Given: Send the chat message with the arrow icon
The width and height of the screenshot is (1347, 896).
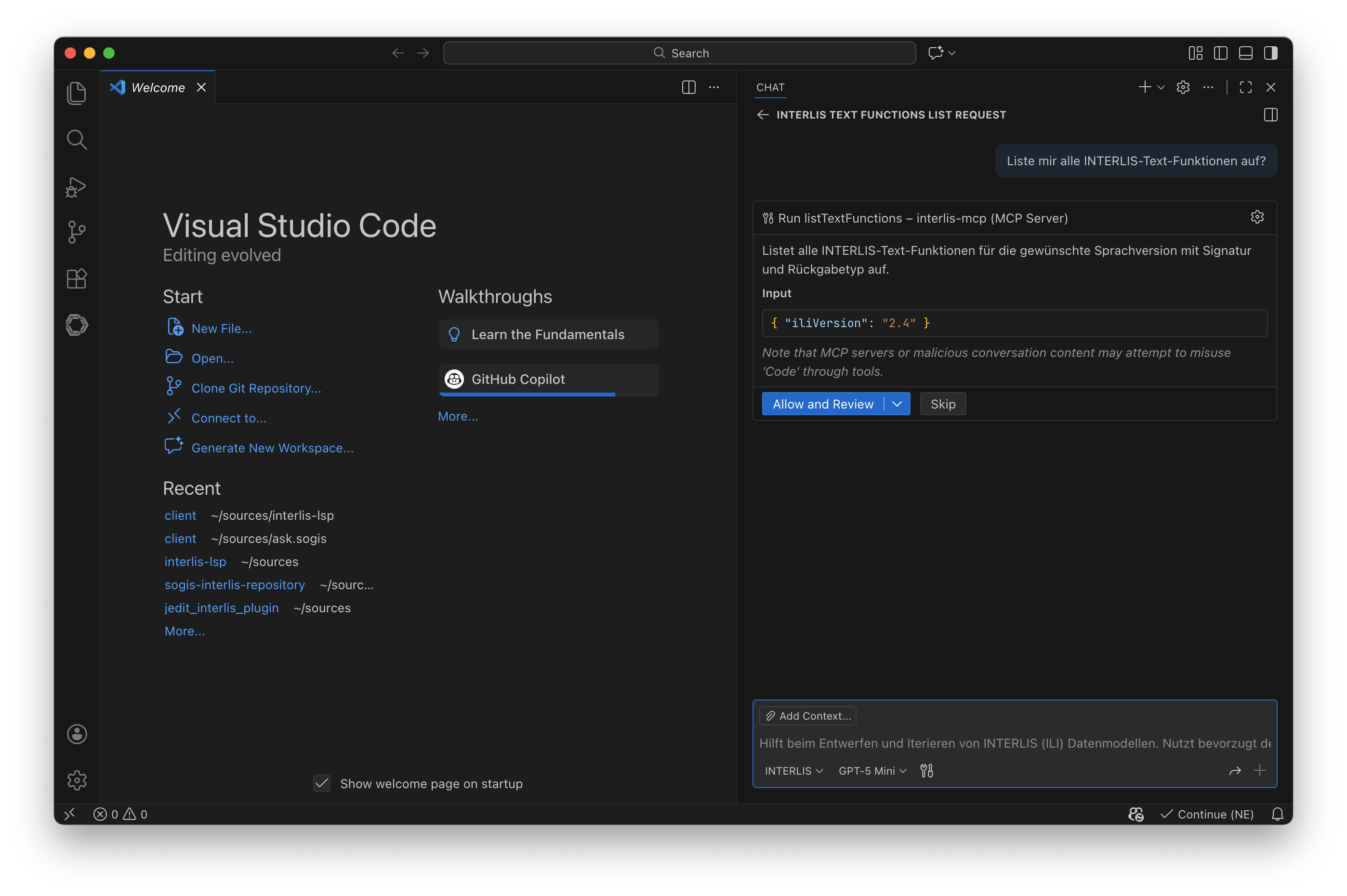Looking at the screenshot, I should click(1235, 771).
